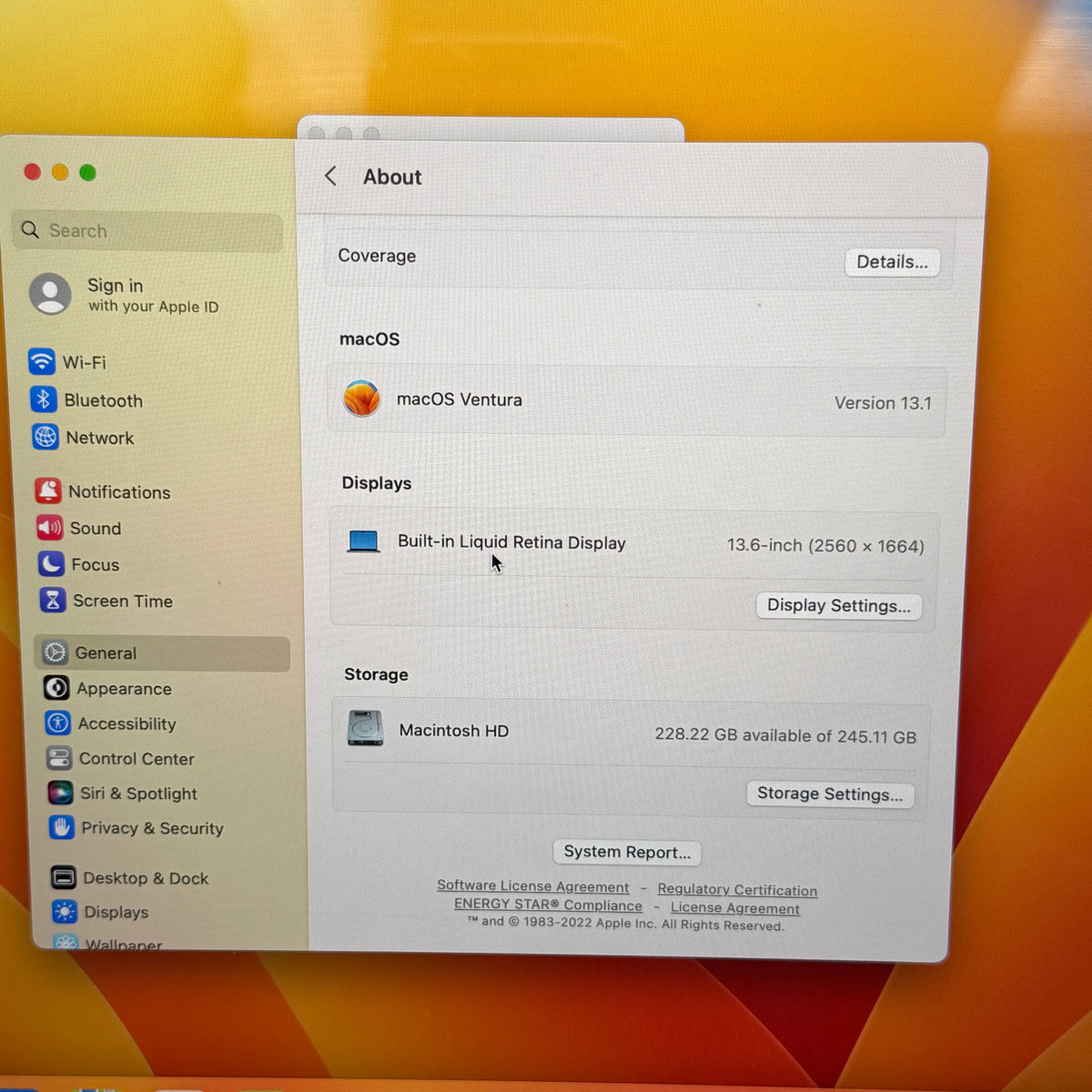1092x1092 pixels.
Task: Click the sidebar Search field
Action: [148, 231]
